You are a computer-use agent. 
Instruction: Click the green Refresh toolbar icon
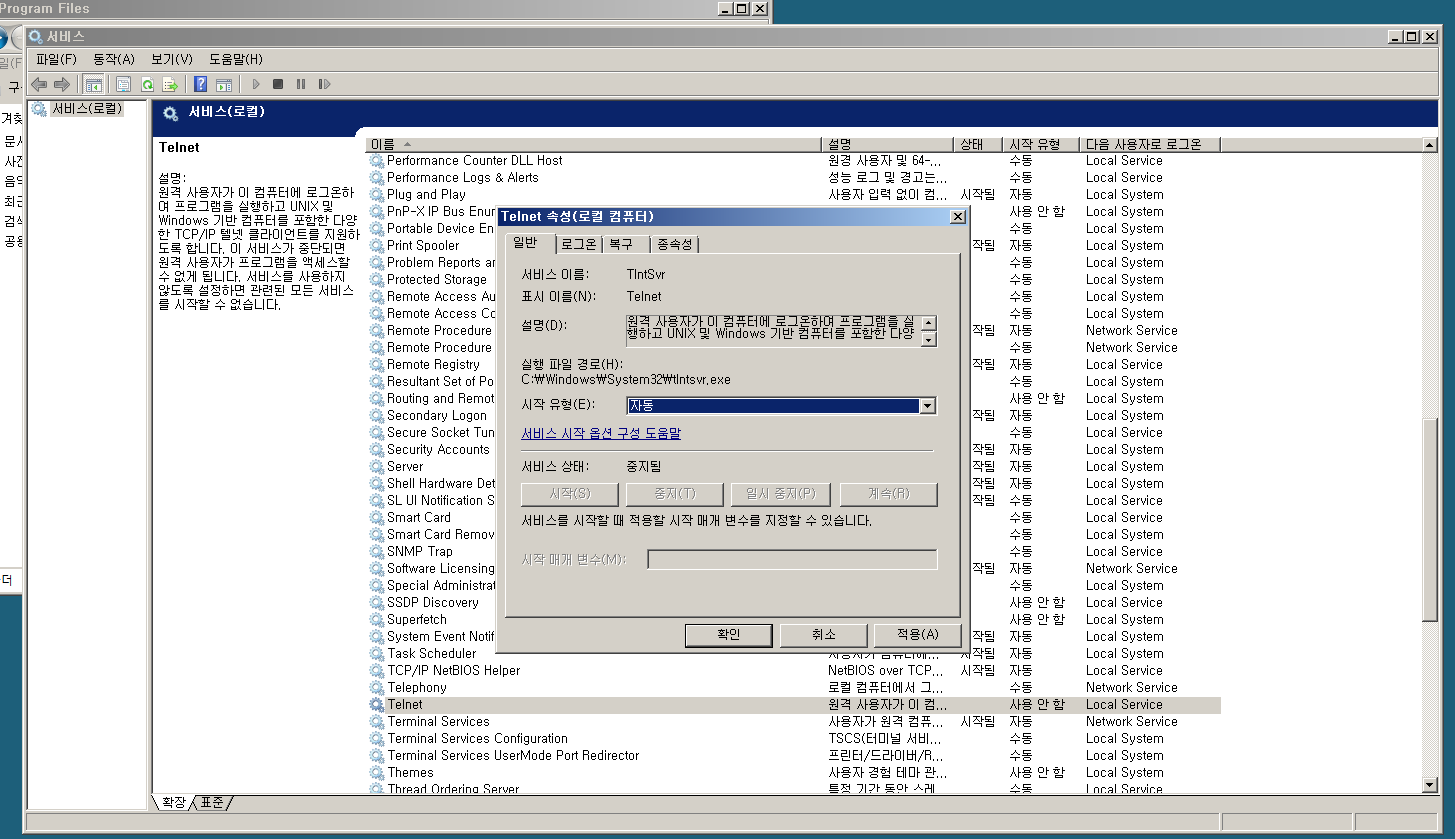147,85
